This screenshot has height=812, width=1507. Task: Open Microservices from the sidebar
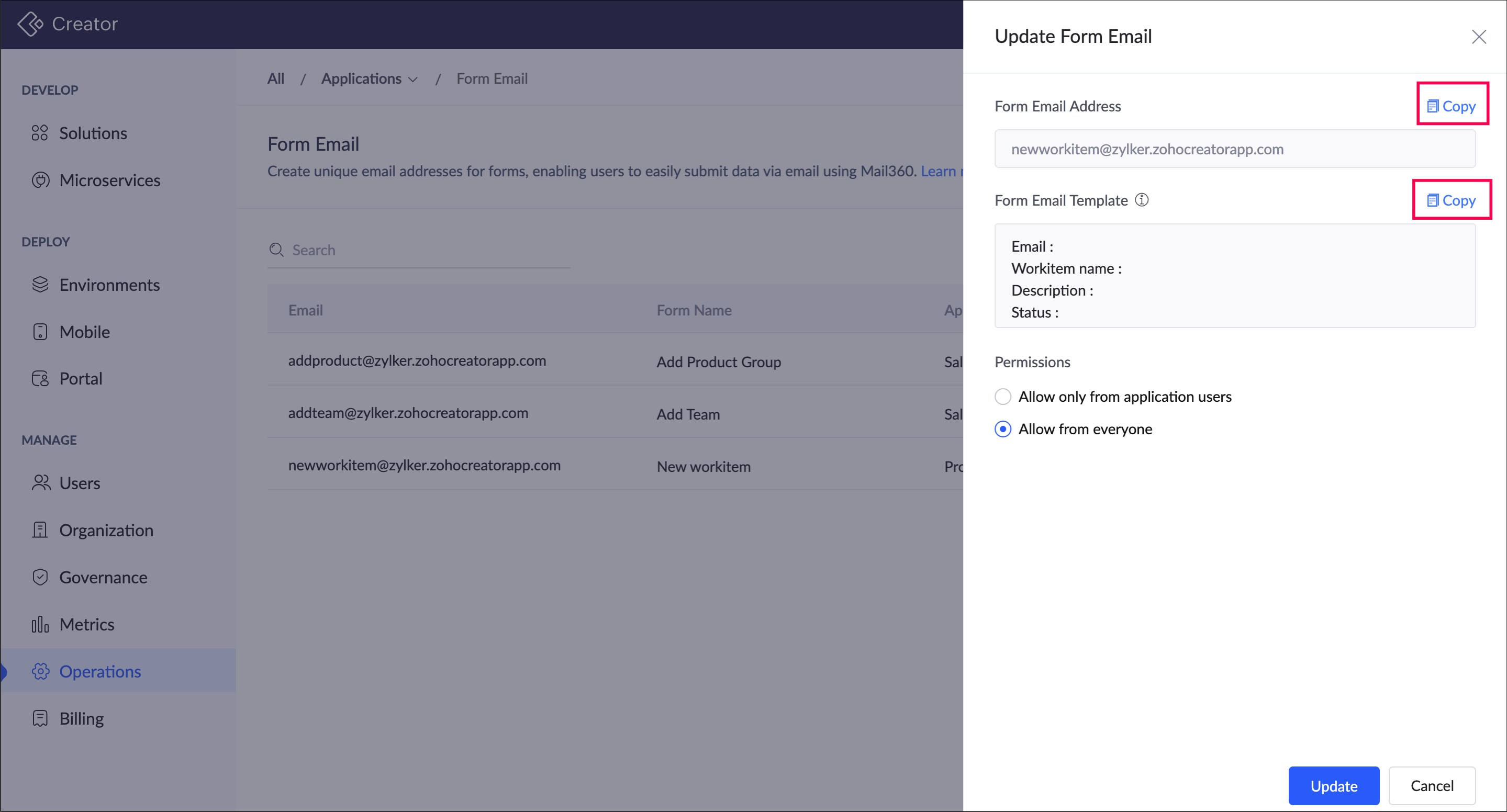109,181
